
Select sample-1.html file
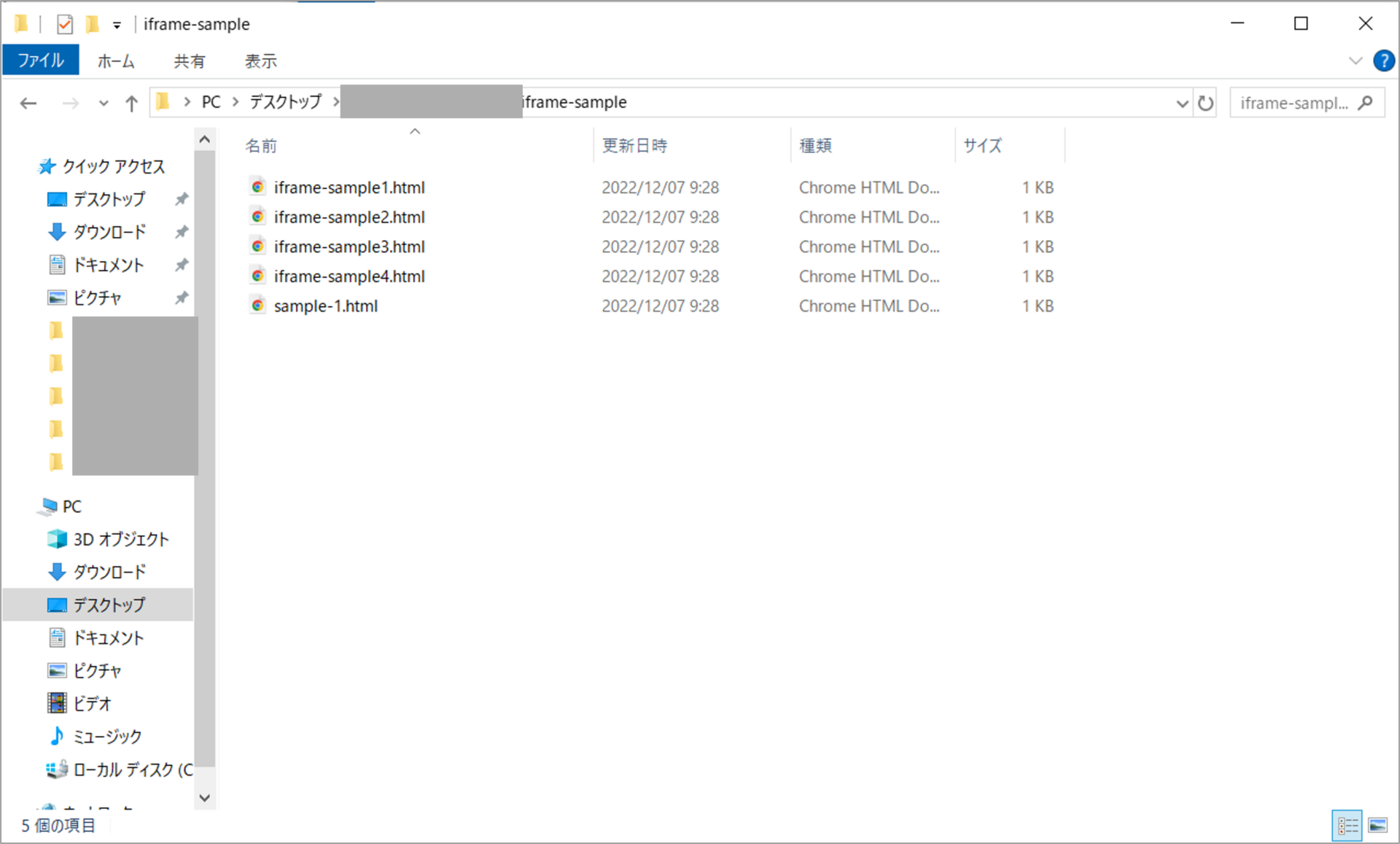pos(325,306)
